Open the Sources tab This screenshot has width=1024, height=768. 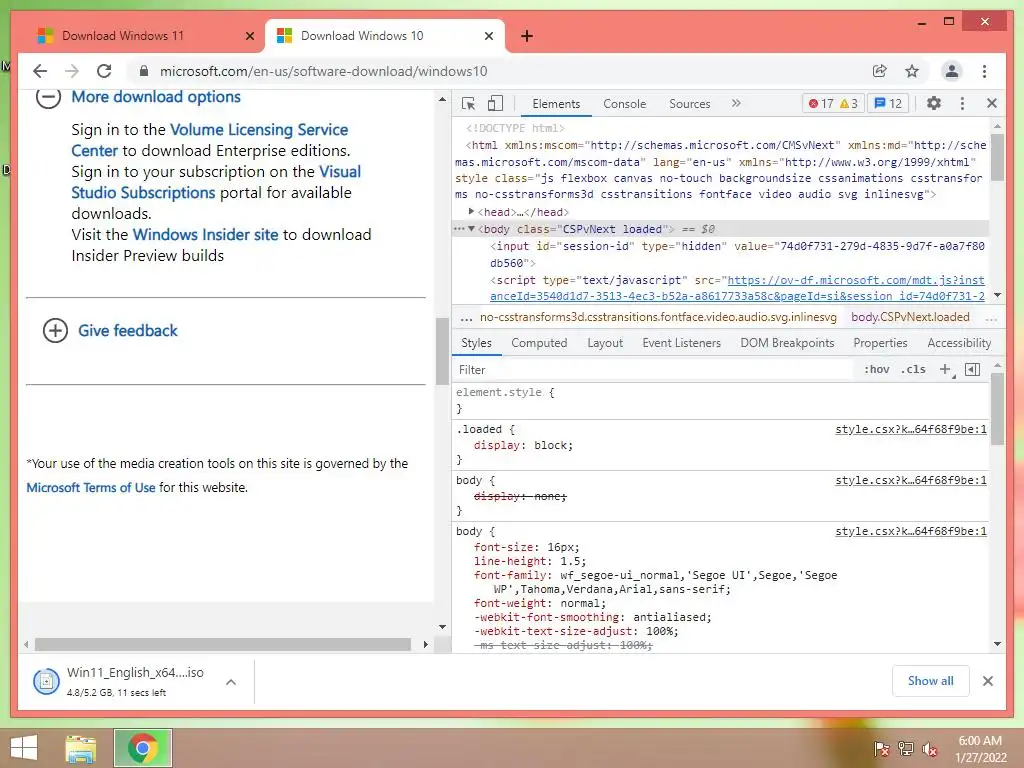point(690,104)
